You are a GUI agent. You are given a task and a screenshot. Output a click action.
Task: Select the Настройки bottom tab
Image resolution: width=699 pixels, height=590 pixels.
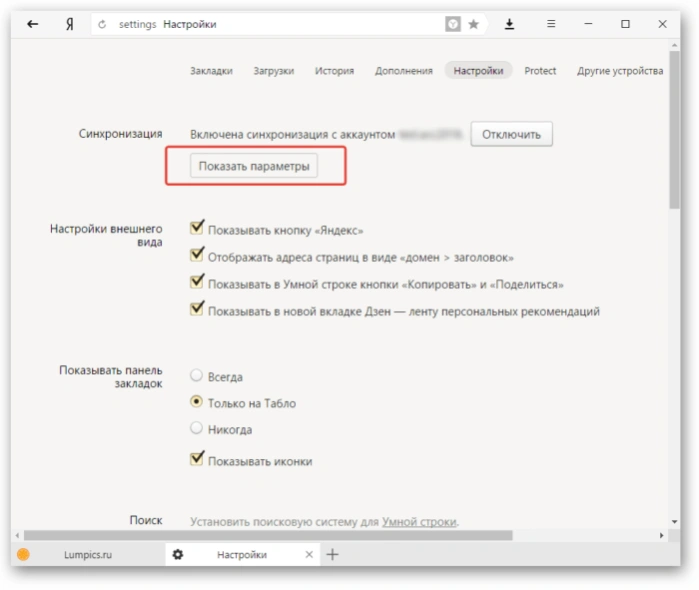[x=243, y=554]
